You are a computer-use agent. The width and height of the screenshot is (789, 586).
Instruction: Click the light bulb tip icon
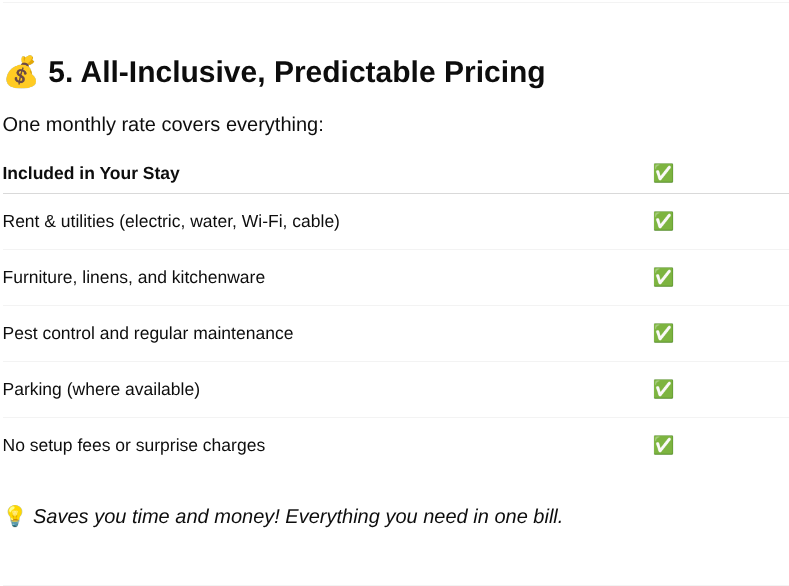15,516
